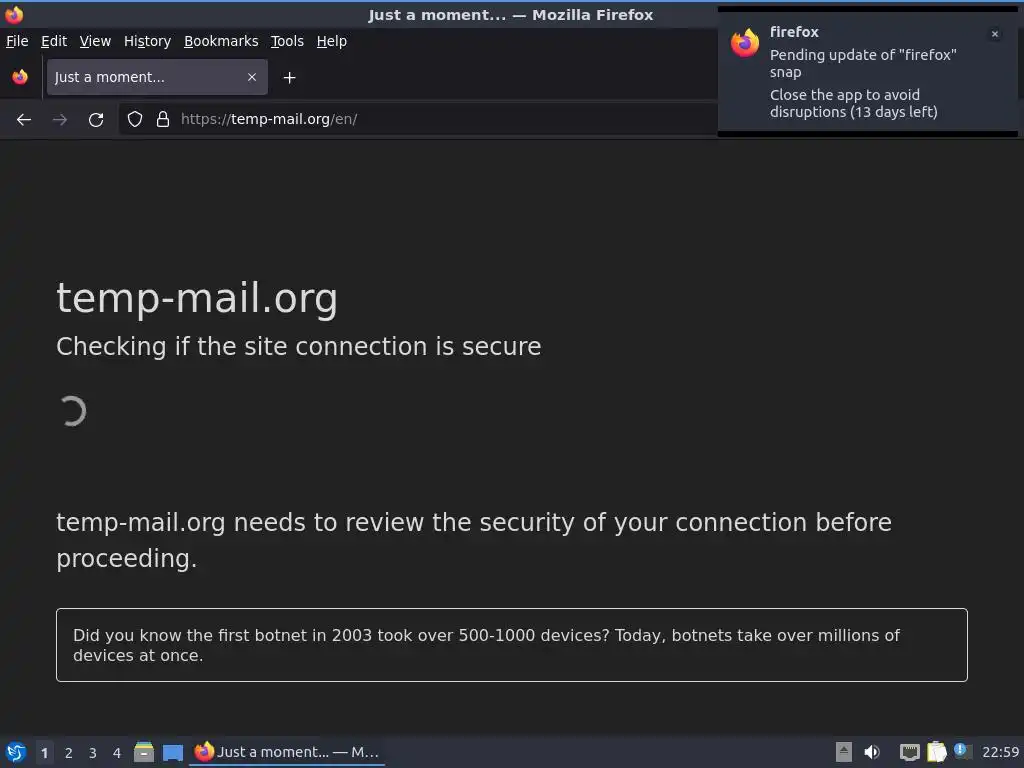Viewport: 1024px width, 768px height.
Task: Click the 22:59 clock
Action: click(x=1000, y=752)
